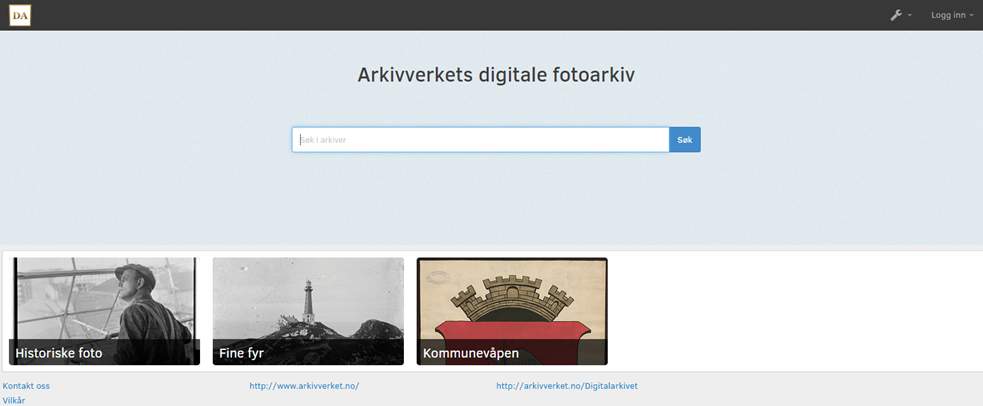Viewport: 983px width, 406px height.
Task: Click the caret next to Logg inn
Action: (x=971, y=16)
